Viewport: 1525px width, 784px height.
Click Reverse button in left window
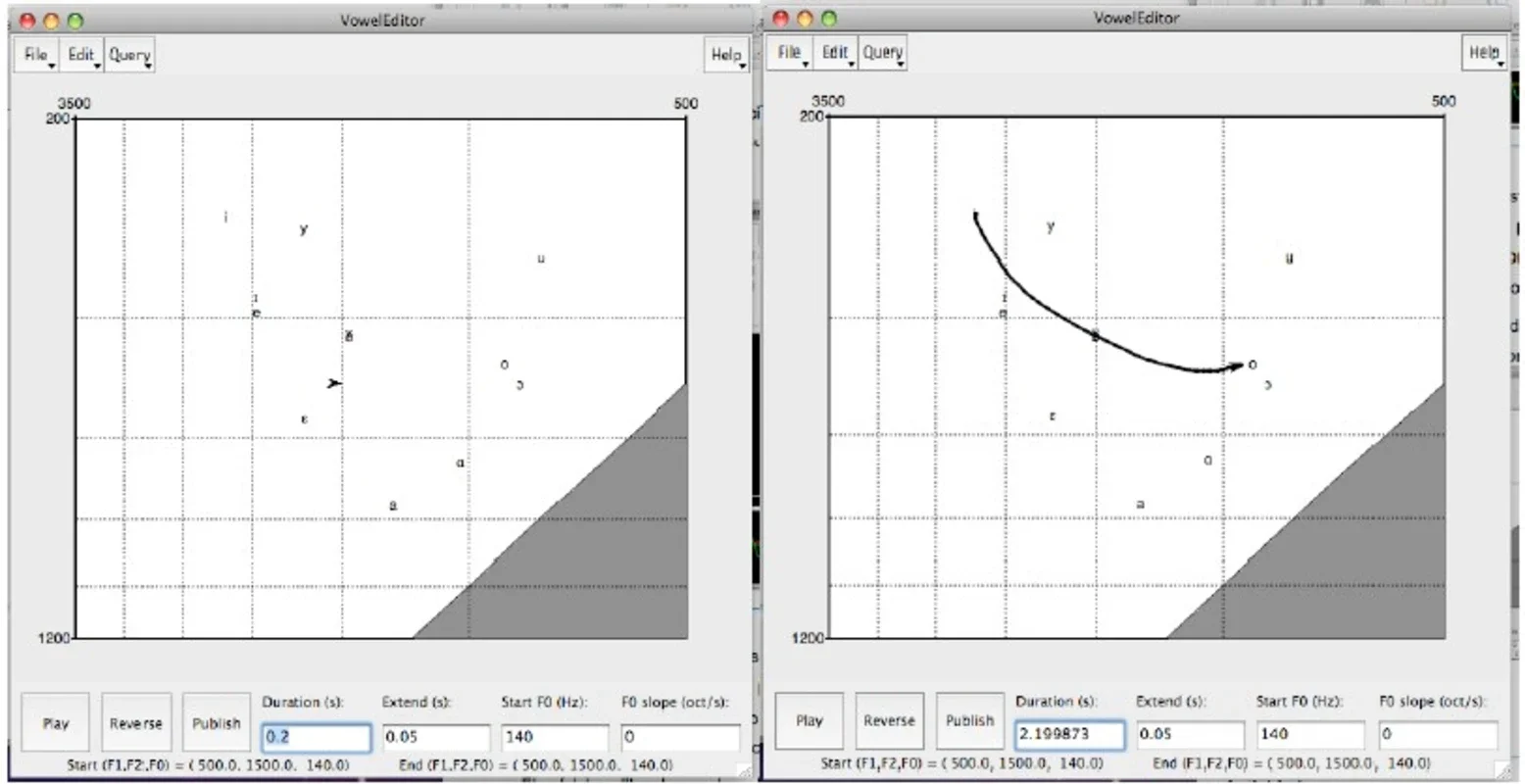(136, 723)
